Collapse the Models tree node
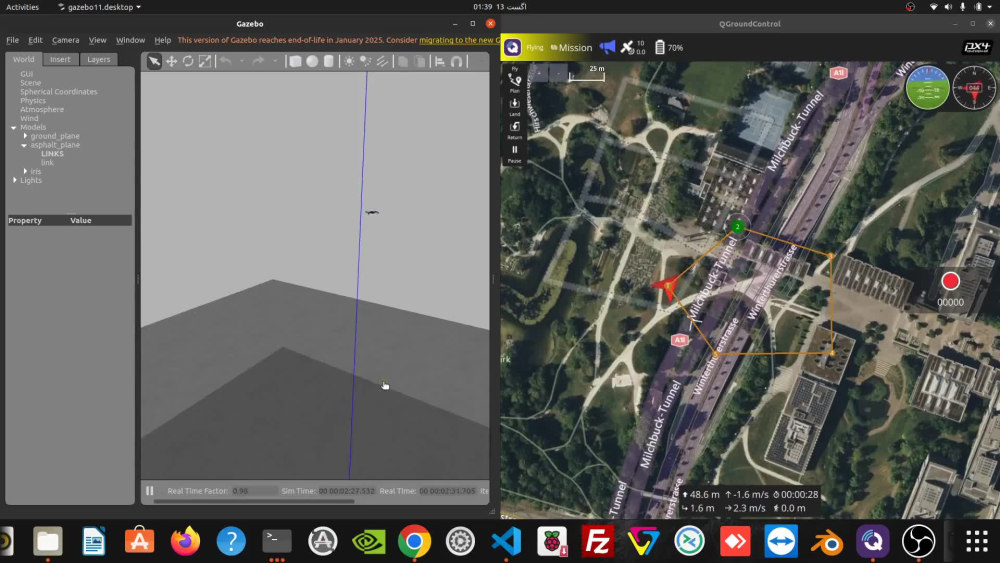1000x563 pixels. pyautogui.click(x=13, y=128)
